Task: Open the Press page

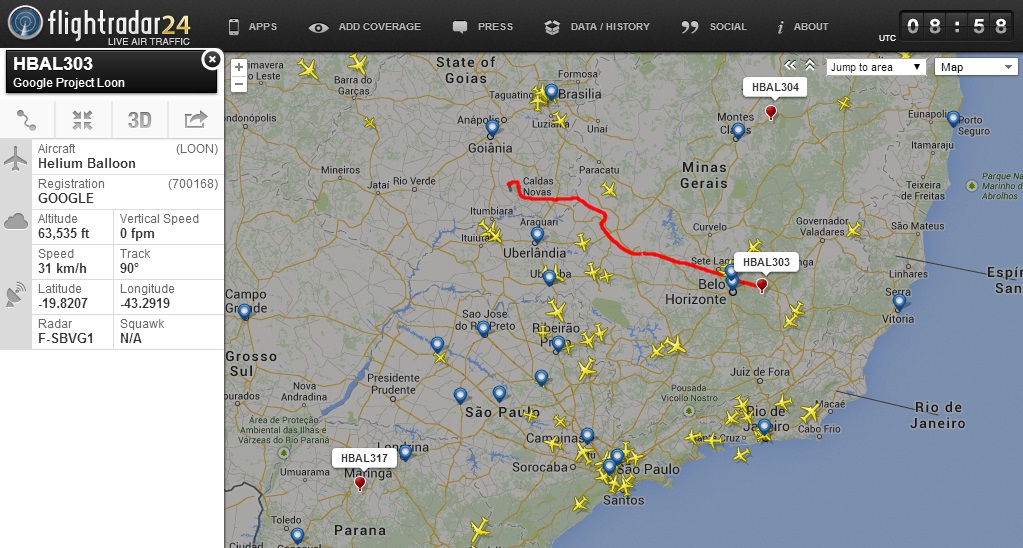Action: (x=483, y=27)
